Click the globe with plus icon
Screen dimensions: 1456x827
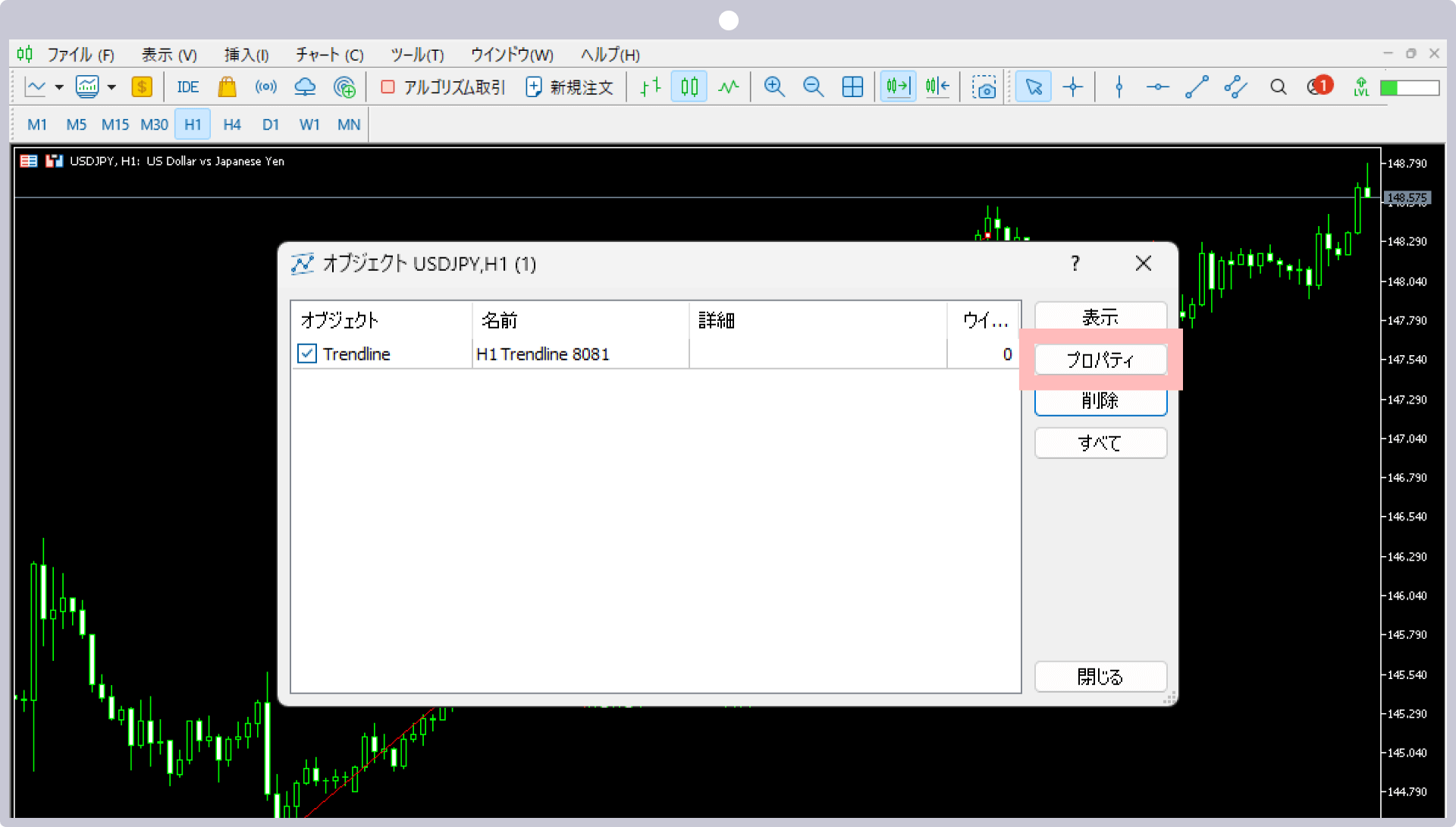(344, 87)
